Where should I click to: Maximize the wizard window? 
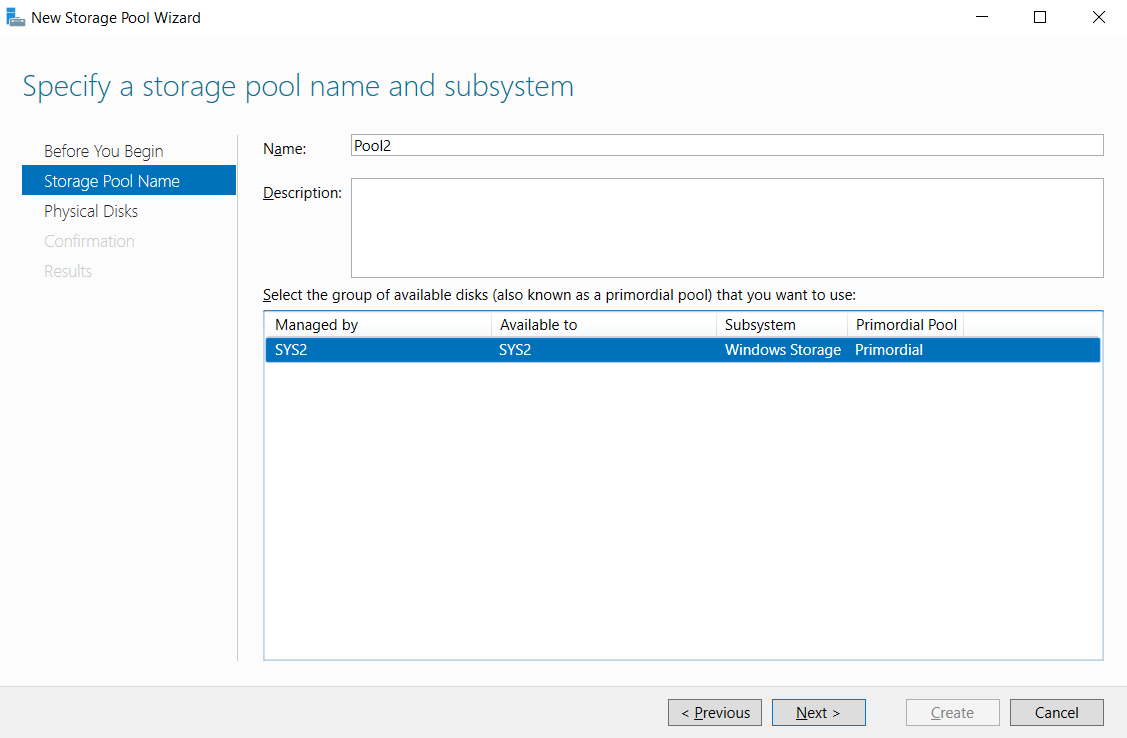[x=1040, y=17]
